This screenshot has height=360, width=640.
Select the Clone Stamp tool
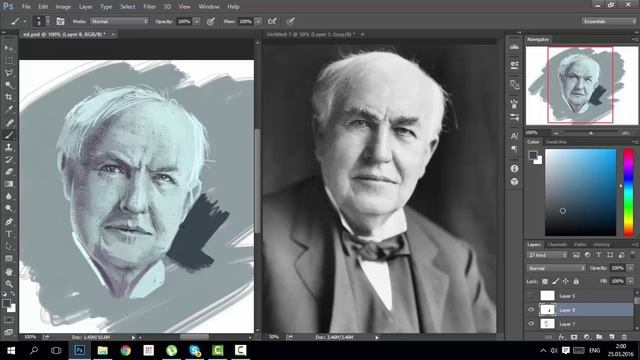click(x=9, y=147)
